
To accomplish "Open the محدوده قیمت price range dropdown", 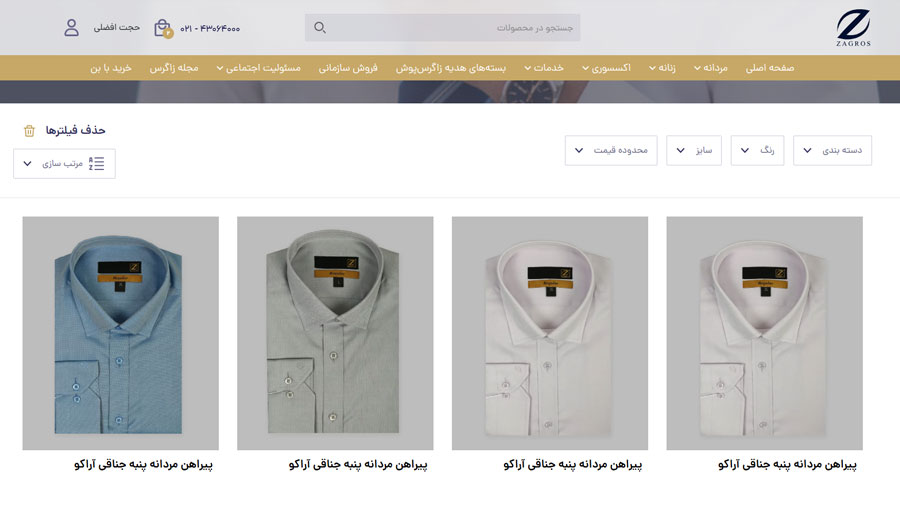I will 611,150.
